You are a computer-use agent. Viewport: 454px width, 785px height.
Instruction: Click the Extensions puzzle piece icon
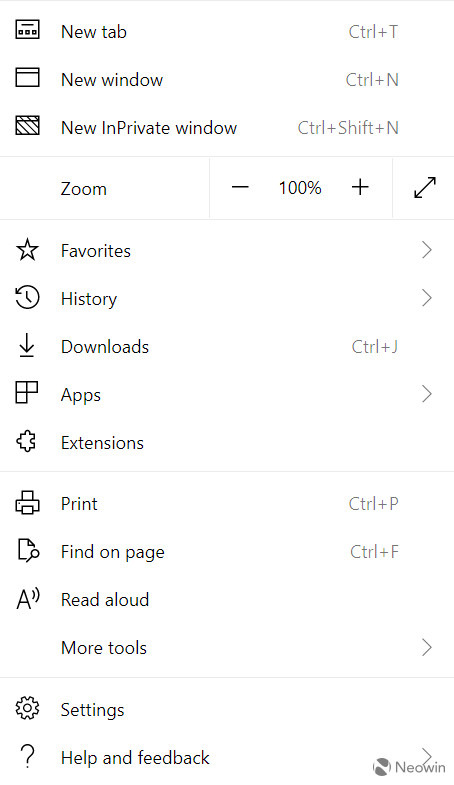pos(27,442)
